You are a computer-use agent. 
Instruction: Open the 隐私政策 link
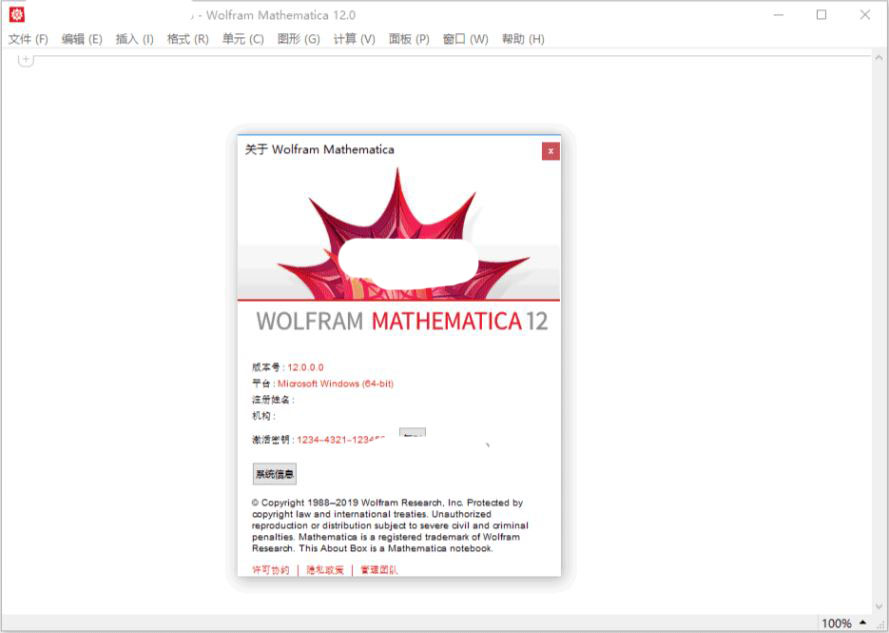point(324,570)
